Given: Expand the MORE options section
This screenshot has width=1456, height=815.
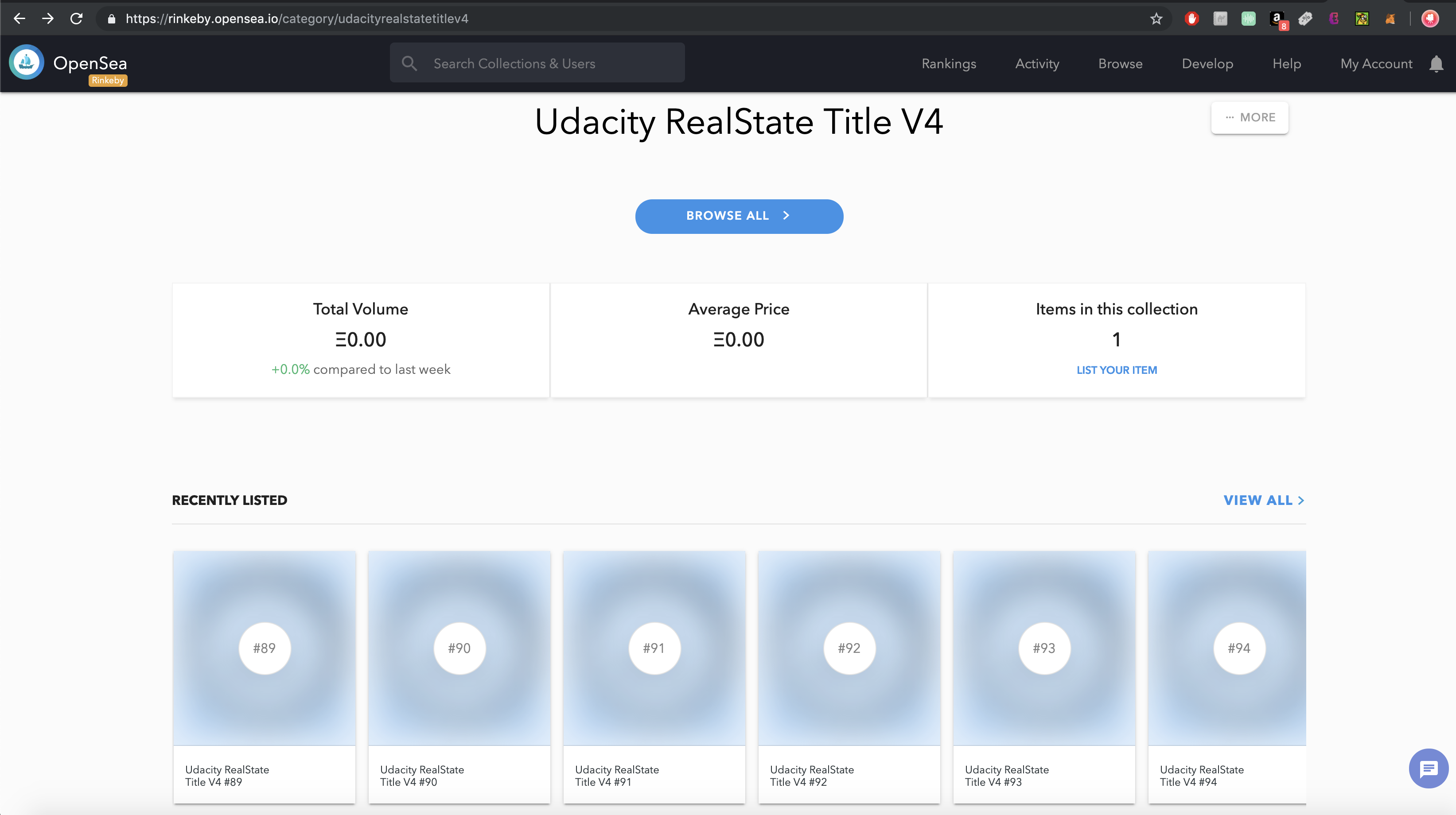Looking at the screenshot, I should click(x=1249, y=117).
